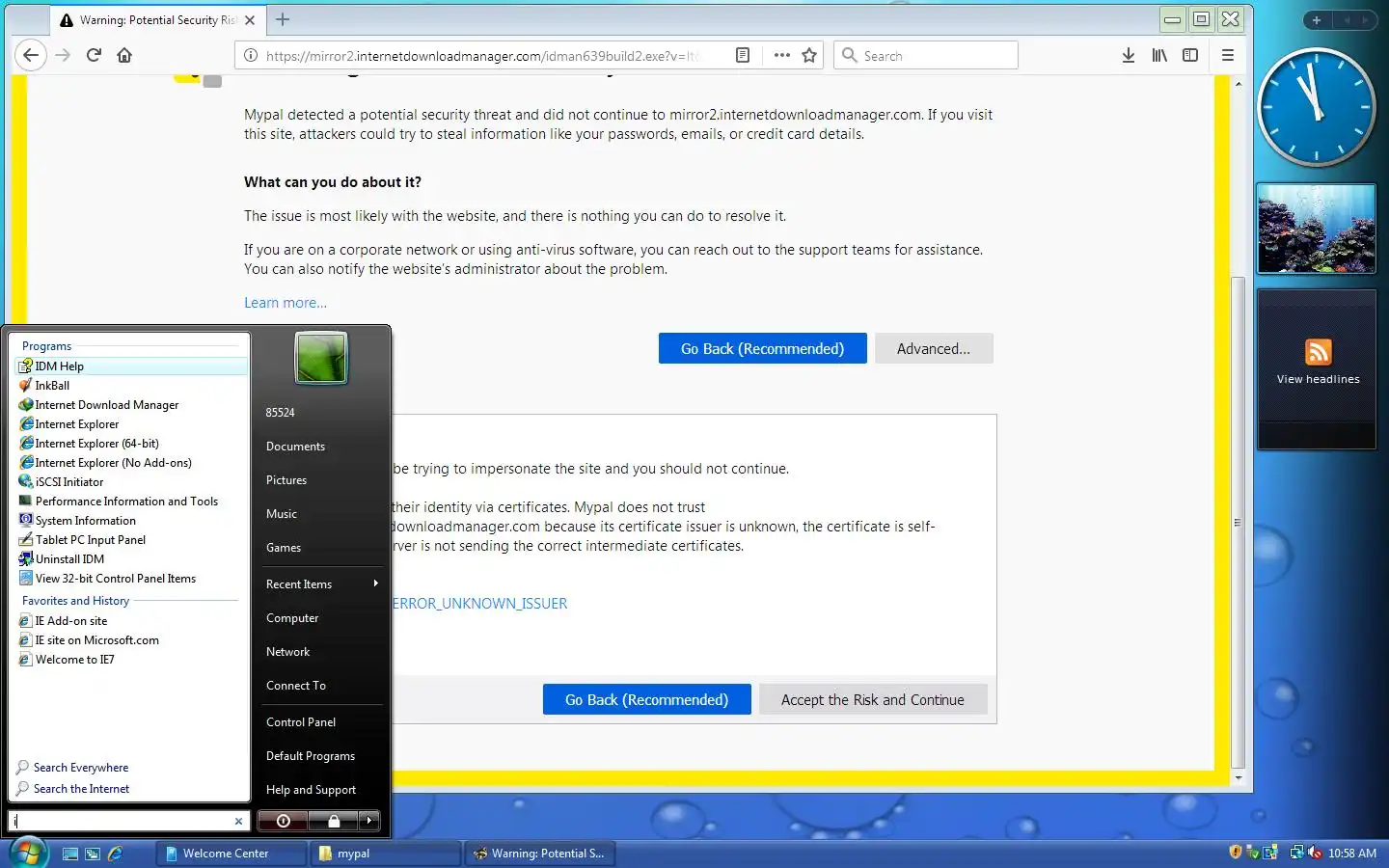The width and height of the screenshot is (1389, 868).
Task: Click the URL address field
Action: (x=482, y=55)
